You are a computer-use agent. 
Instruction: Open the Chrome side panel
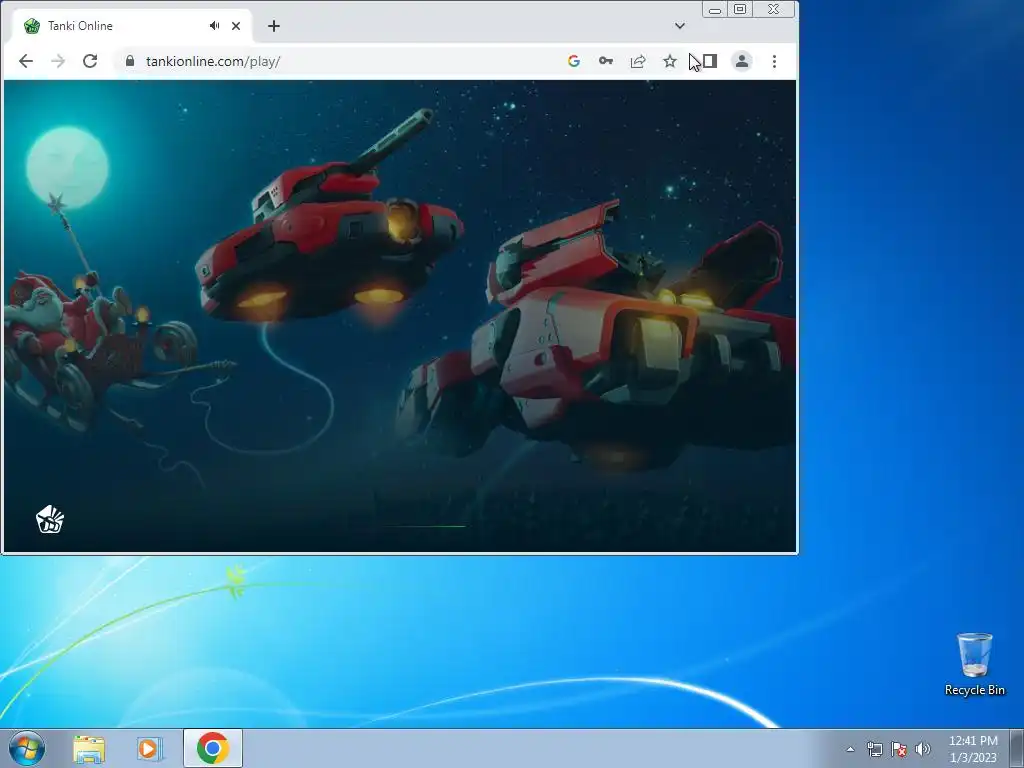[x=710, y=61]
